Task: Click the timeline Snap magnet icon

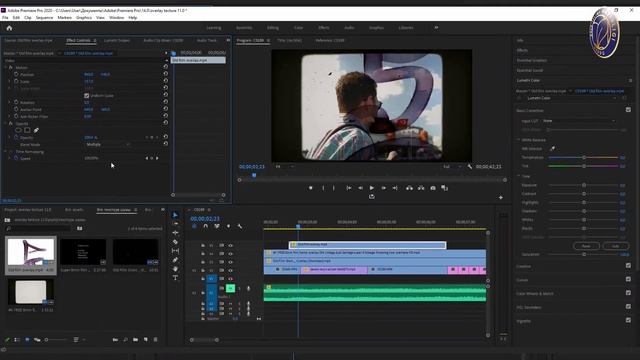Action: point(206,226)
